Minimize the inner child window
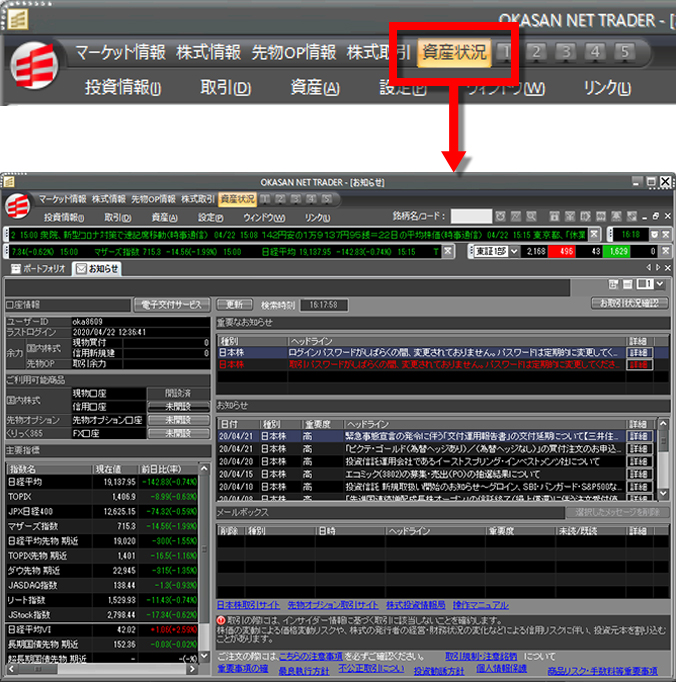This screenshot has width=676, height=682. pos(645,216)
